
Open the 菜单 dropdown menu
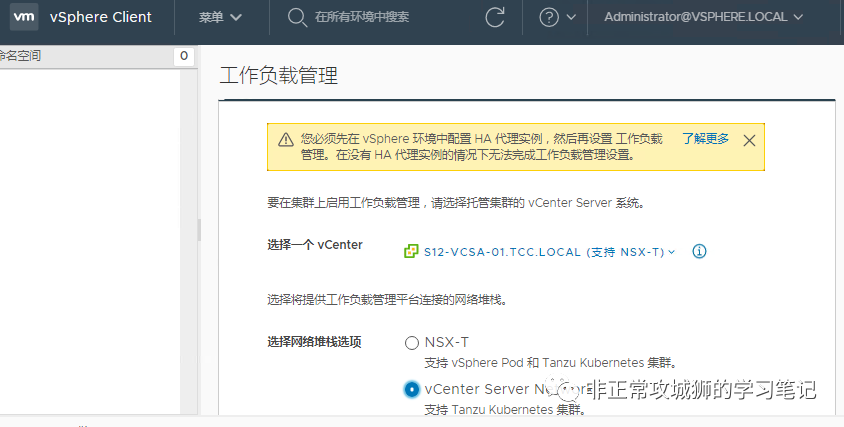(220, 17)
